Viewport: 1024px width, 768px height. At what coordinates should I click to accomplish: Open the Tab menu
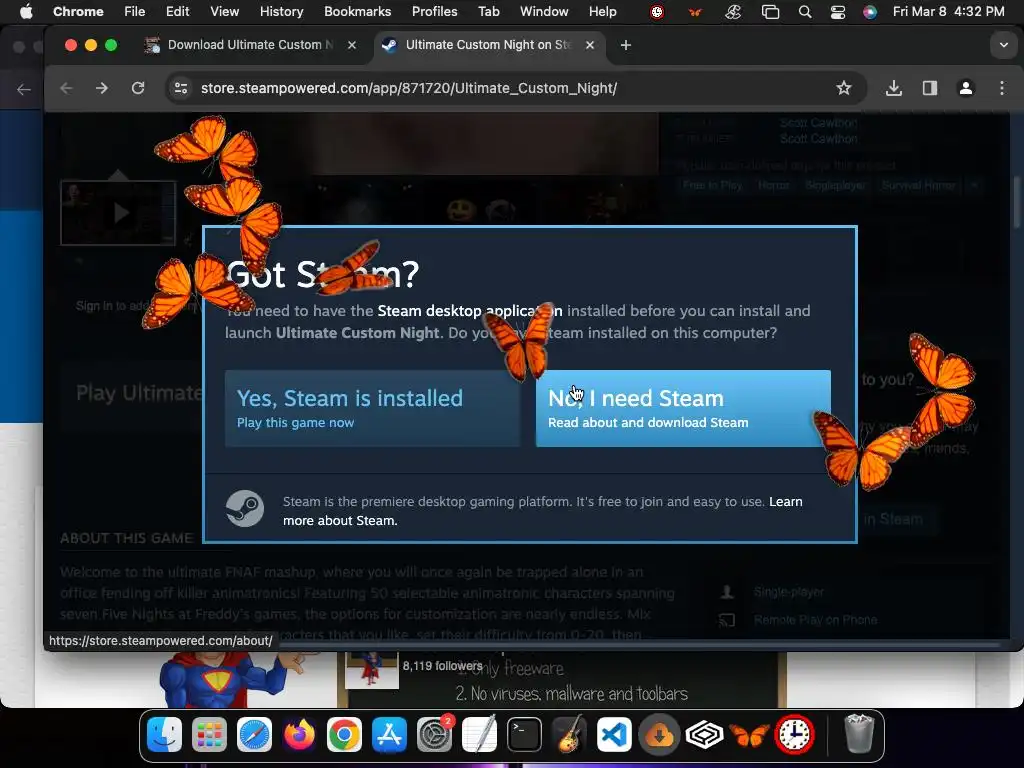pyautogui.click(x=488, y=12)
